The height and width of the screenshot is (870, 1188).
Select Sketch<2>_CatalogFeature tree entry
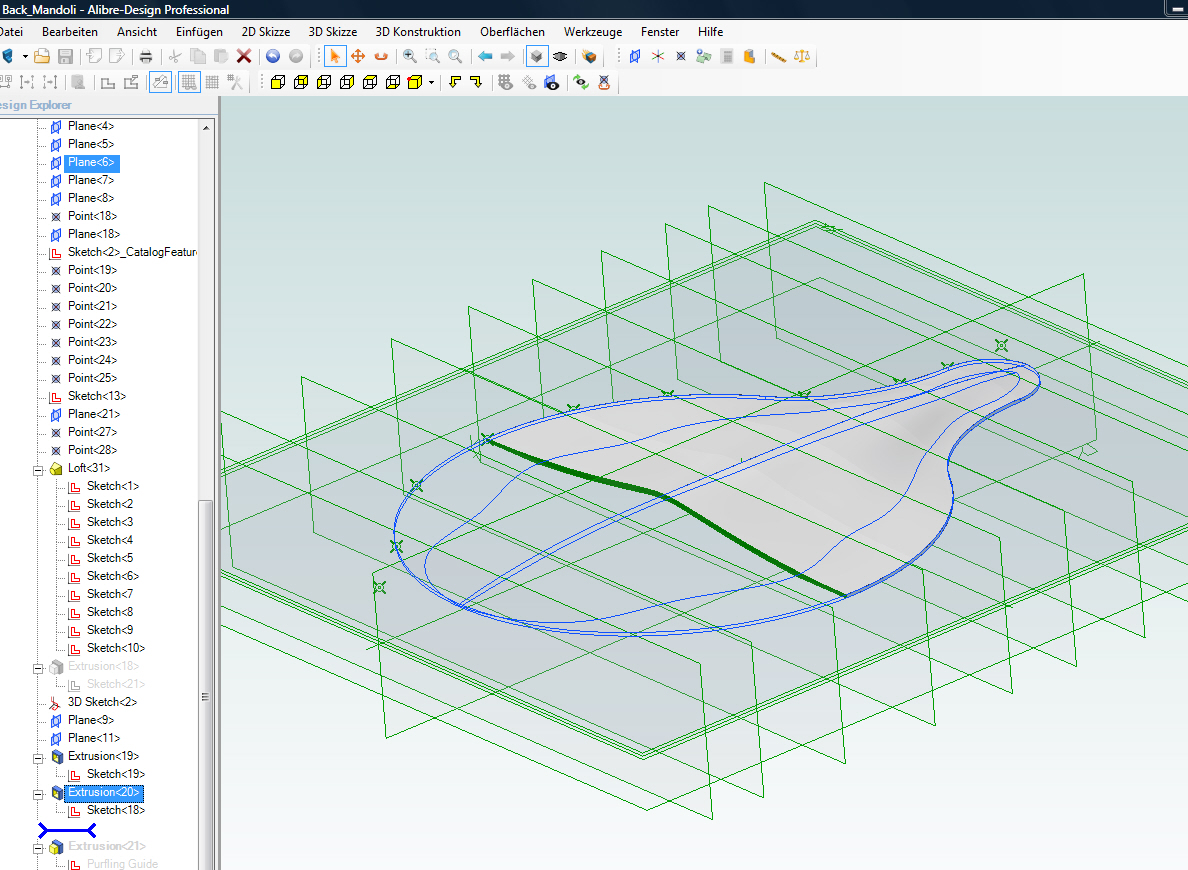point(132,252)
